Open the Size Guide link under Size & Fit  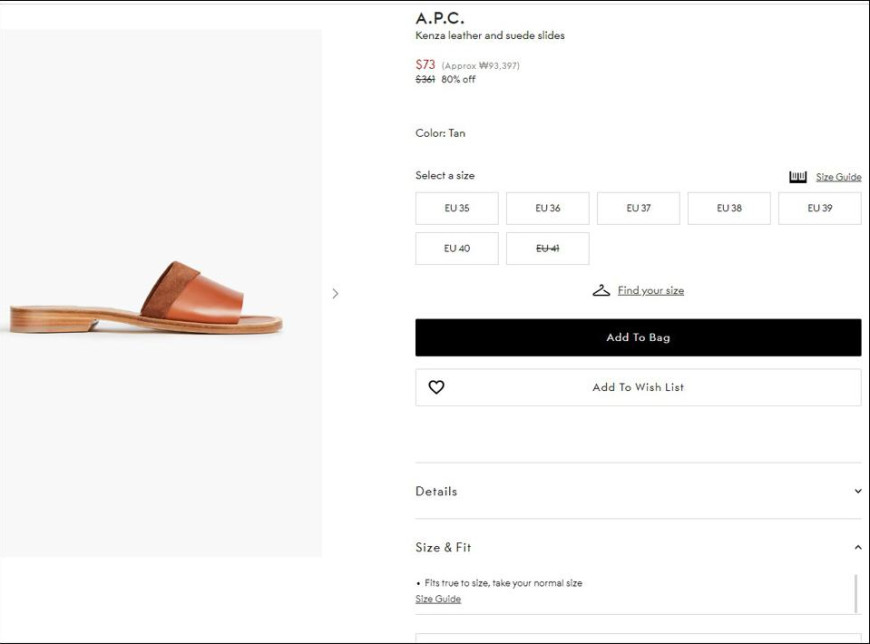pos(438,599)
